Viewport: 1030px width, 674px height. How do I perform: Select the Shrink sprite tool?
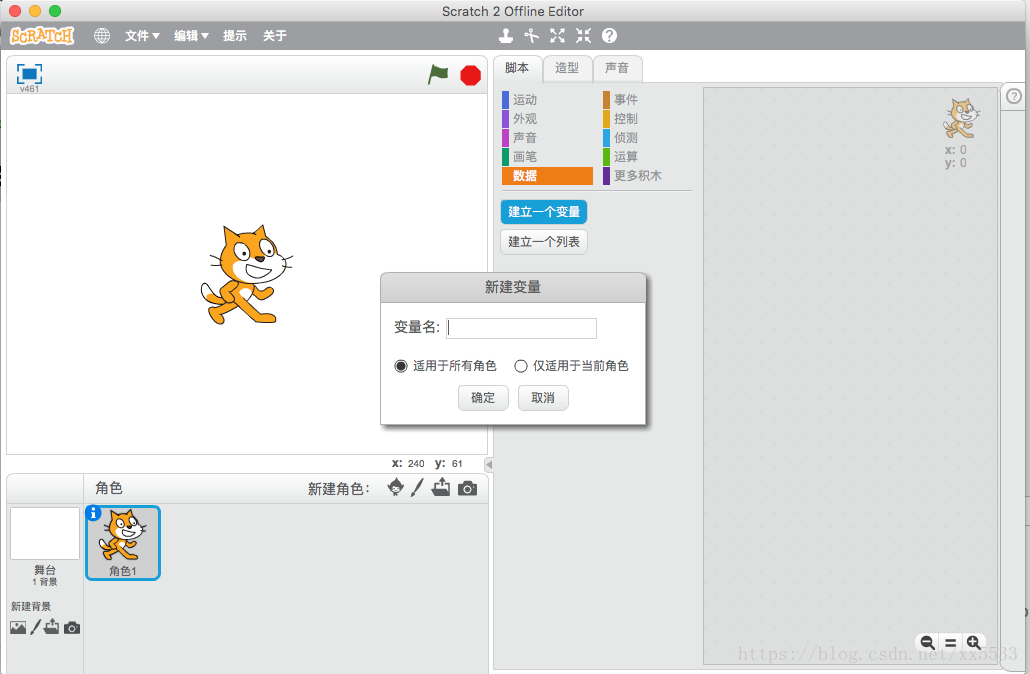click(x=583, y=35)
